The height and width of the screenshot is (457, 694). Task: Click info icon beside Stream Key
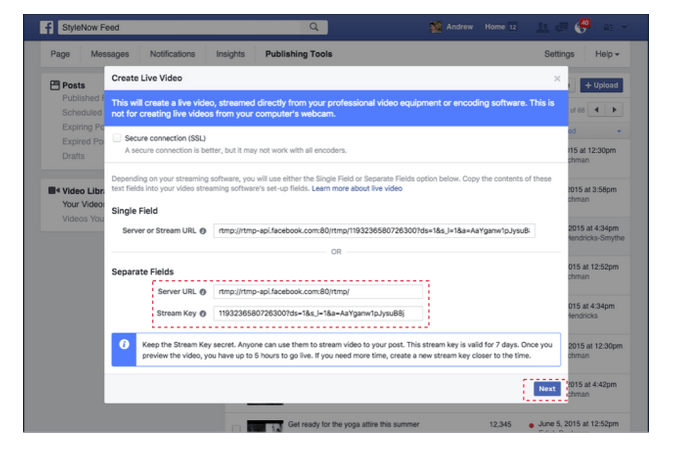[x=203, y=314]
